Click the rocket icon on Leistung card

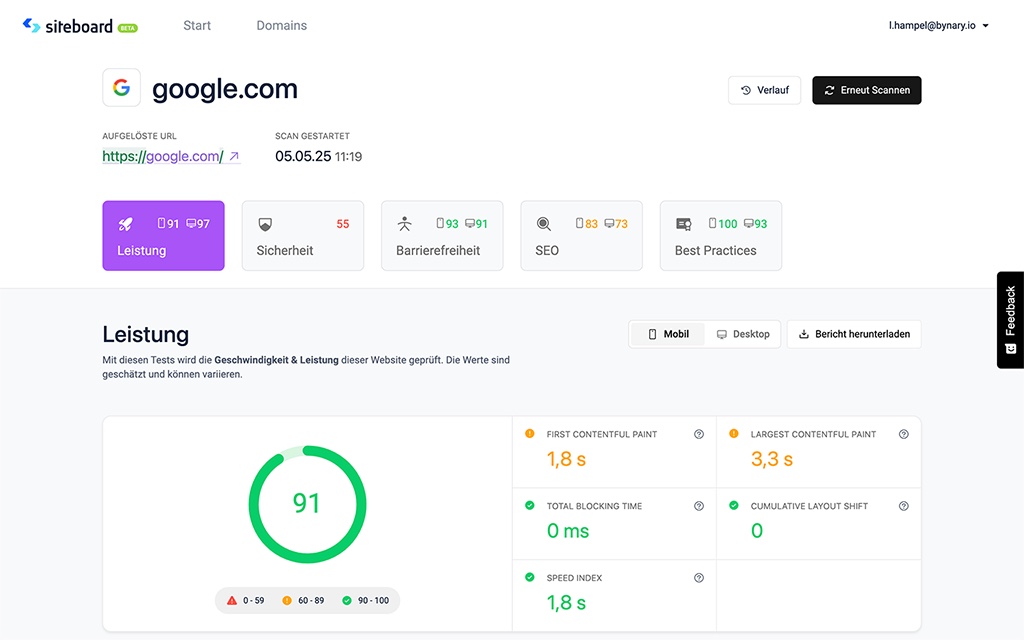tap(125, 224)
